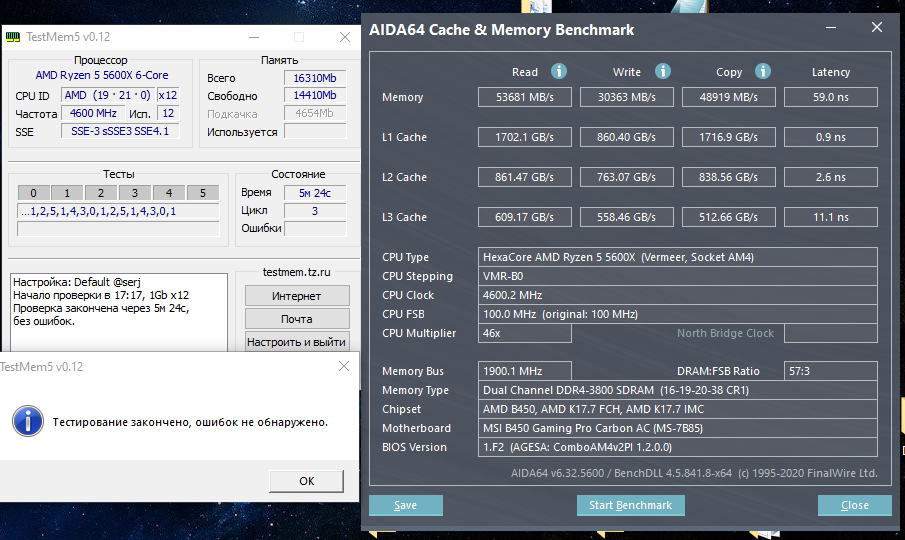Click the TestMem5 log text area
This screenshot has width=905, height=540.
119,312
